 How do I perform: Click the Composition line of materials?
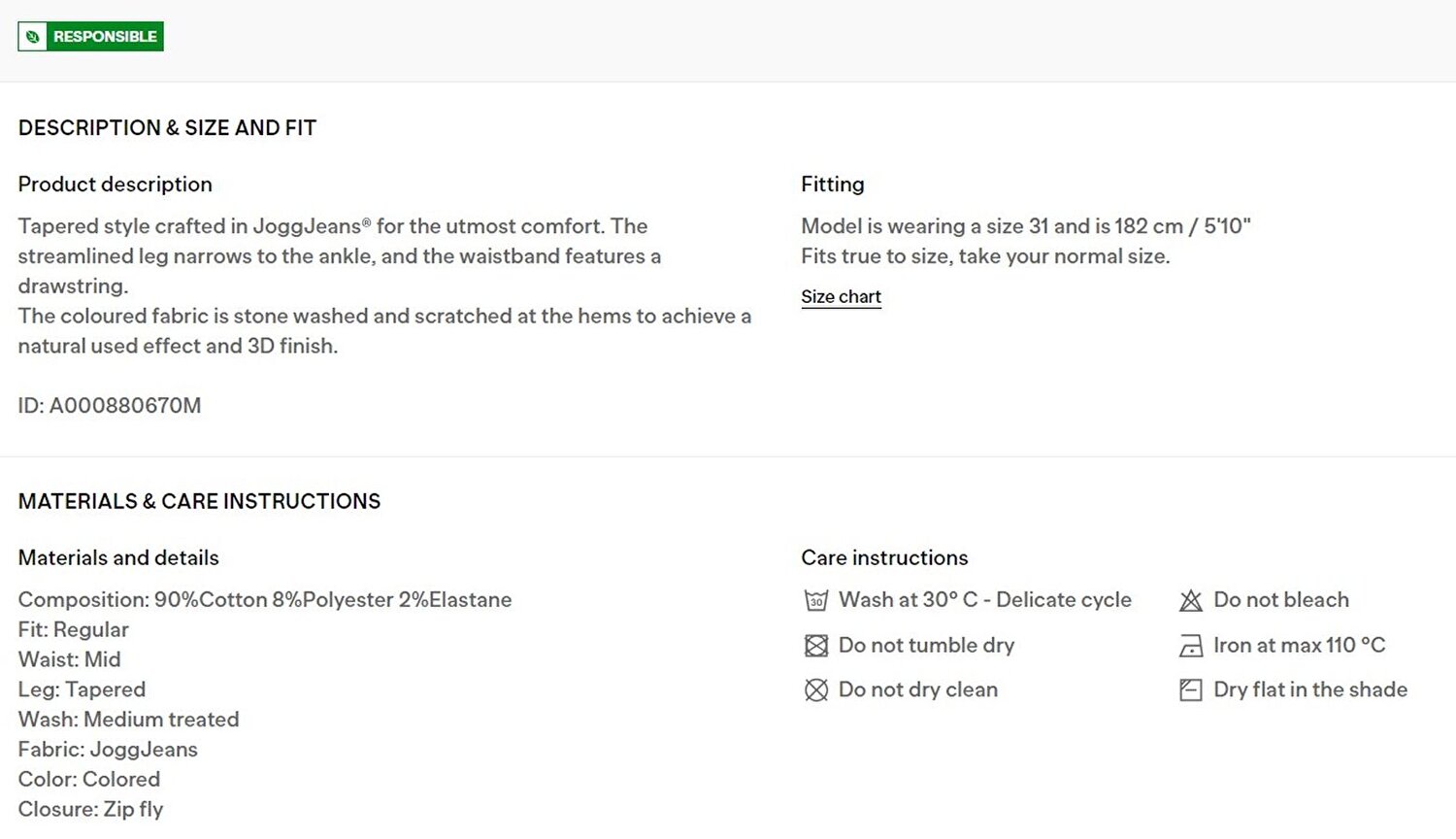point(265,600)
